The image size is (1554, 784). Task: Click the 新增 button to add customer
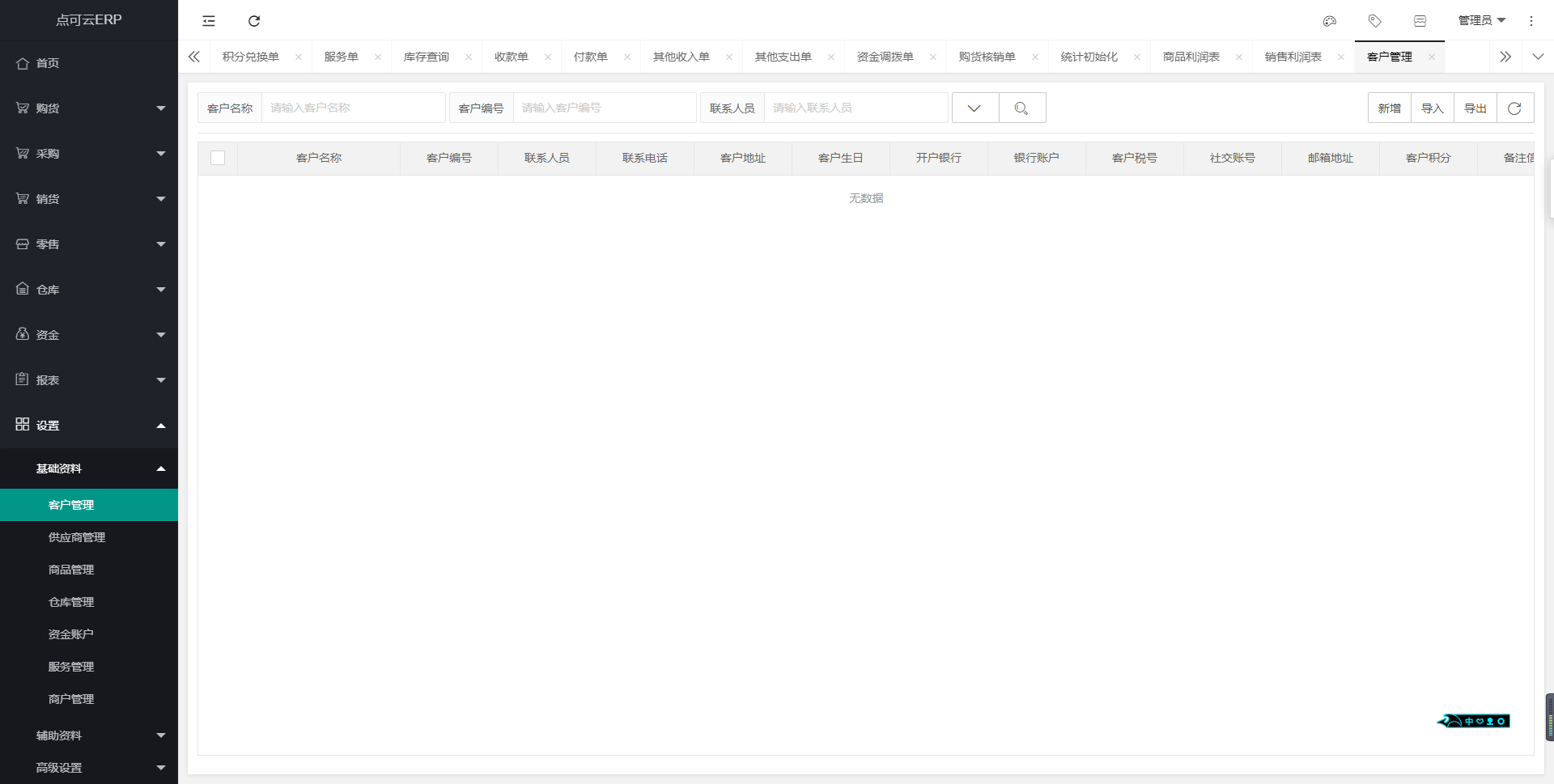1390,108
